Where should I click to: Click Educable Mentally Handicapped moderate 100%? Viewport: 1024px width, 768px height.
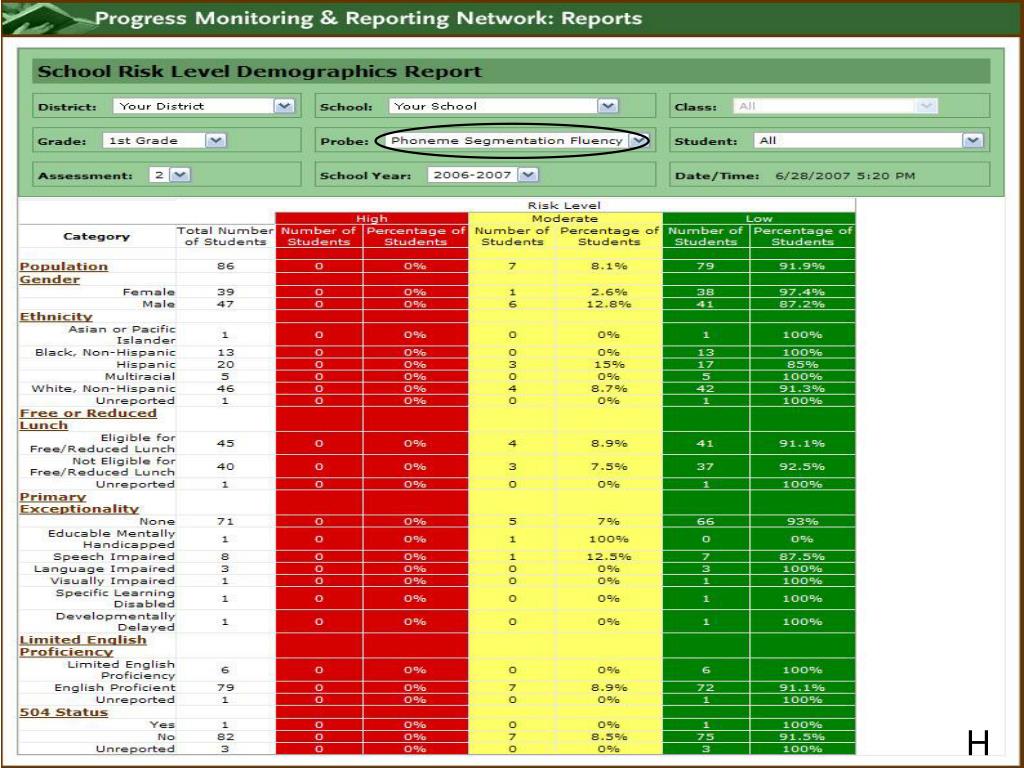609,539
